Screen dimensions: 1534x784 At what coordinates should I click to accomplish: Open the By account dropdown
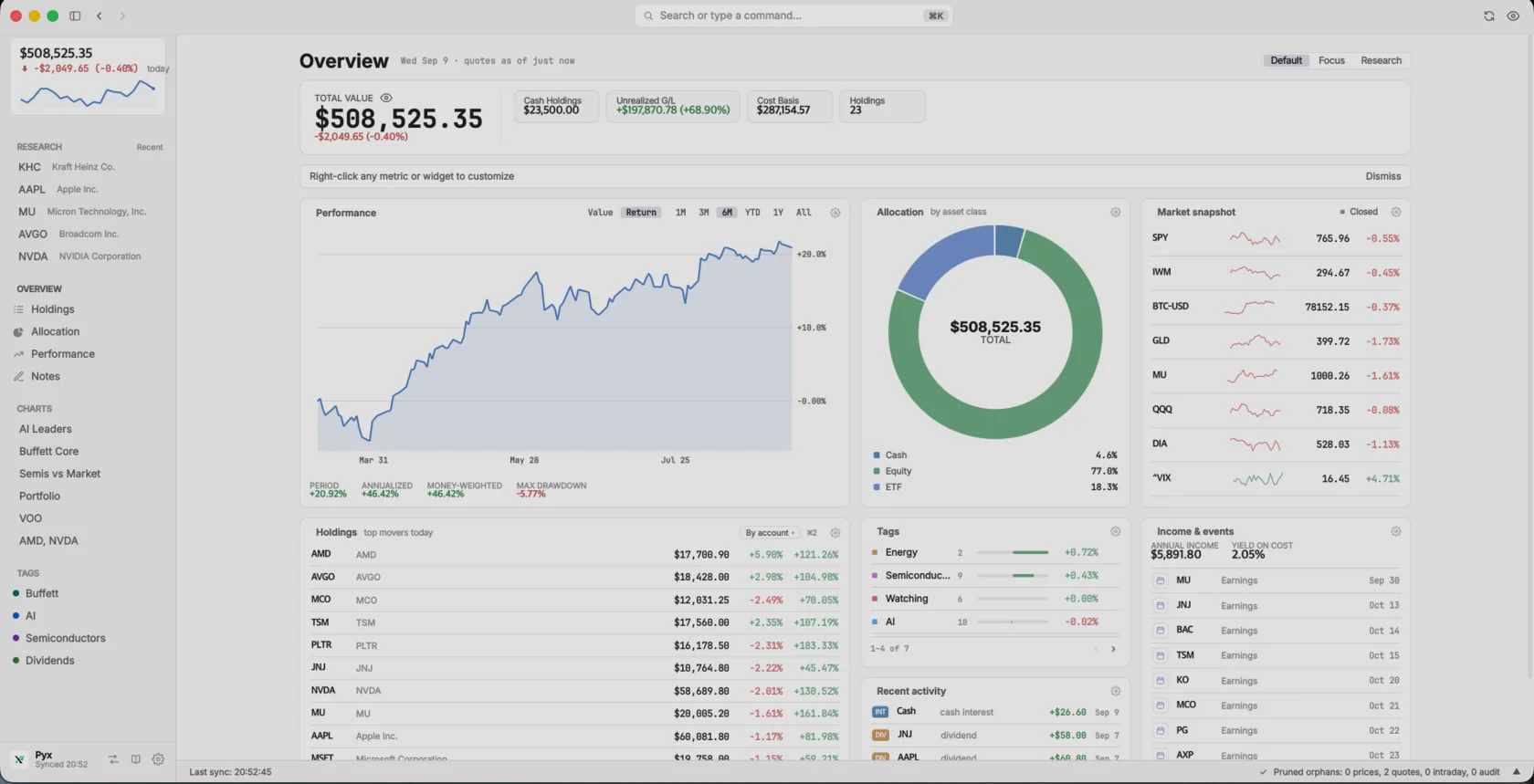click(770, 533)
